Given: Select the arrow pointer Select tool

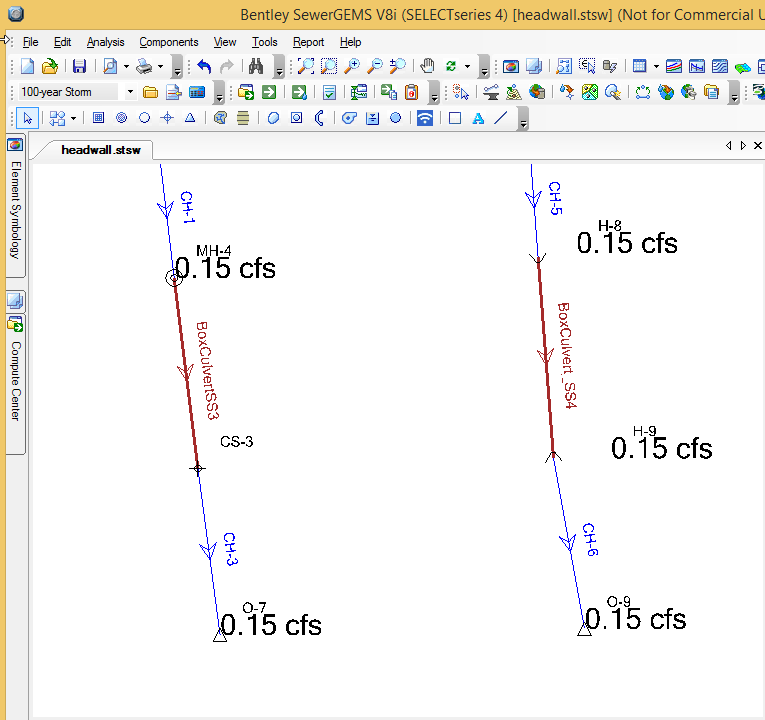Looking at the screenshot, I should 27,118.
